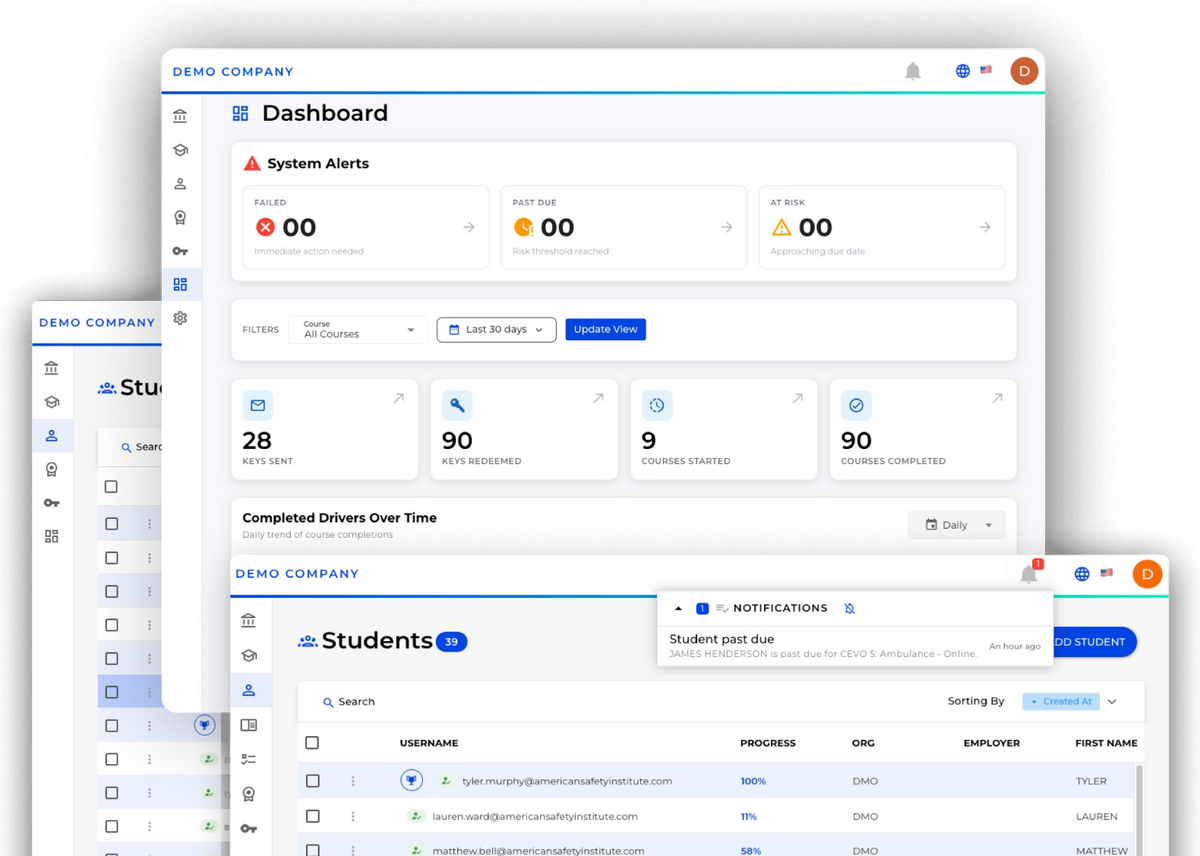1200x856 pixels.
Task: Open Keys Redeemed card arrow
Action: [x=598, y=398]
